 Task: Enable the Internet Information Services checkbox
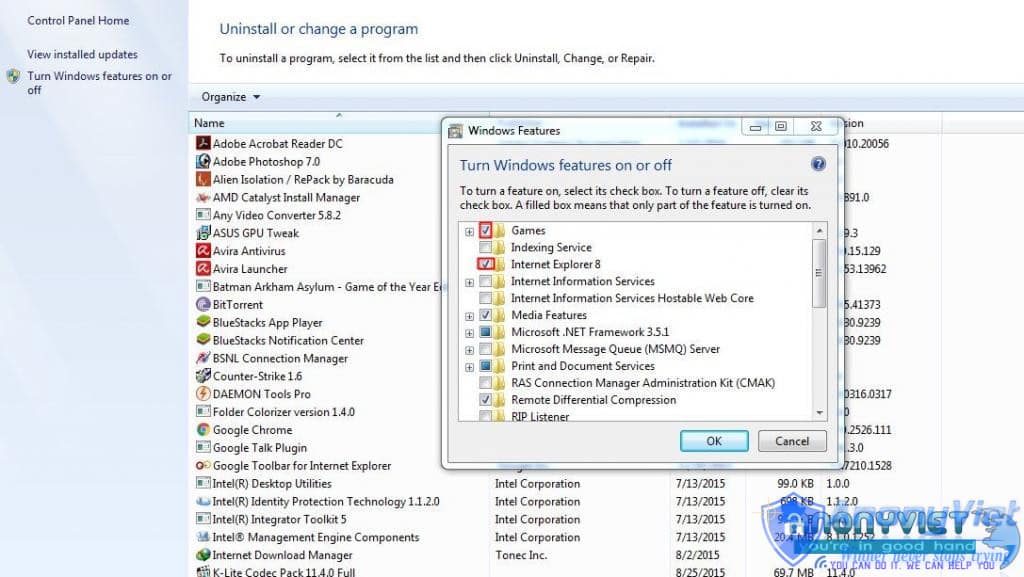485,281
